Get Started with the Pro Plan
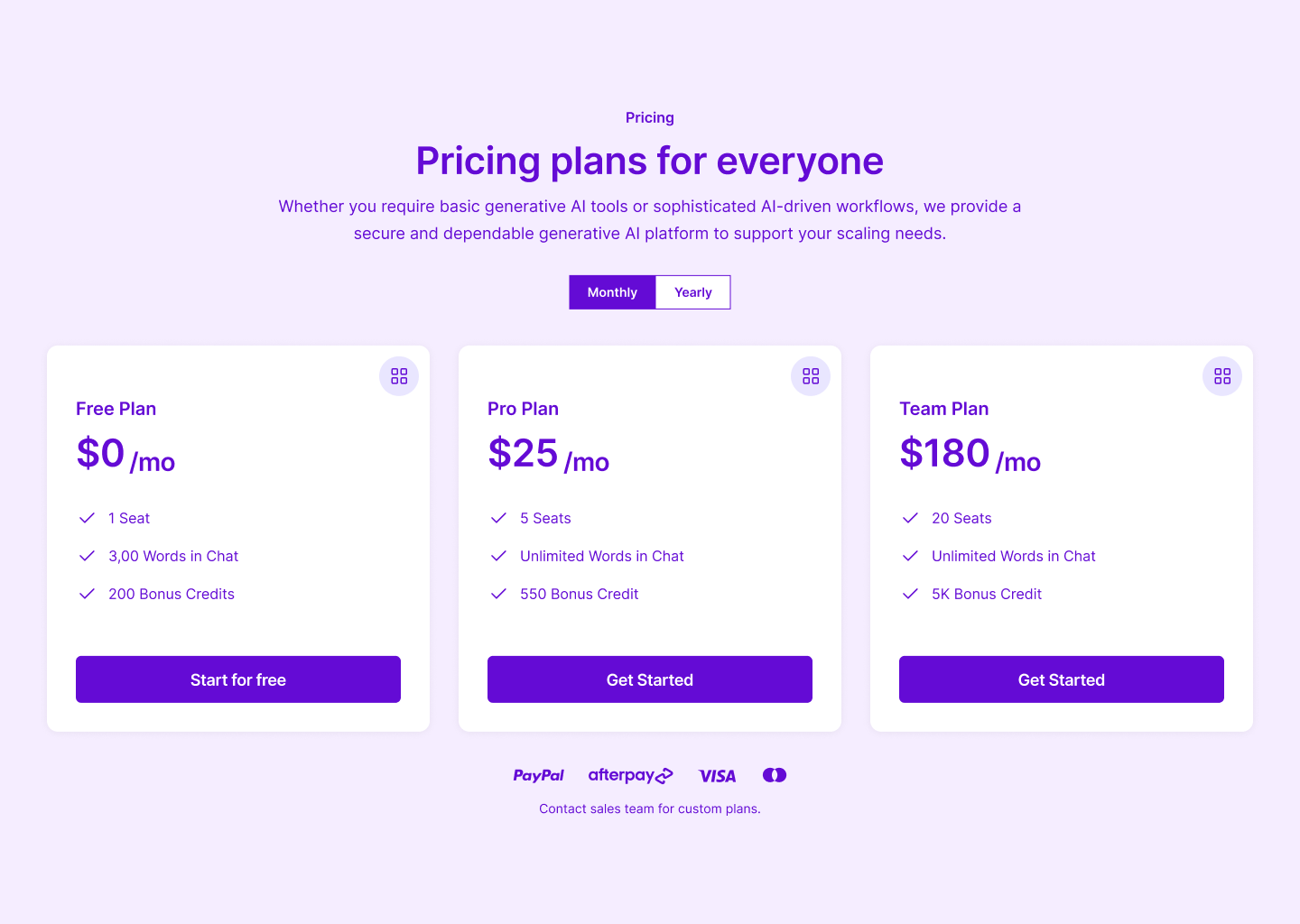 tap(650, 679)
